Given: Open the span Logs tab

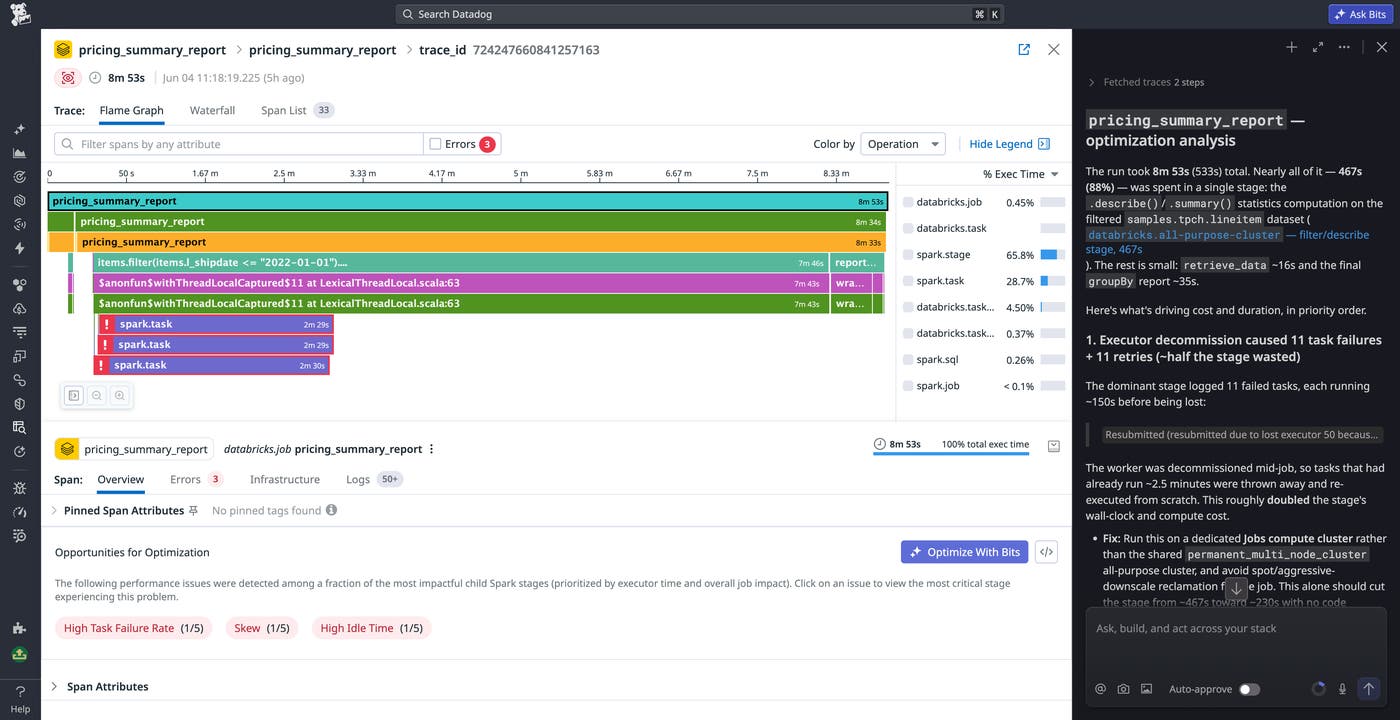Looking at the screenshot, I should tap(374, 479).
